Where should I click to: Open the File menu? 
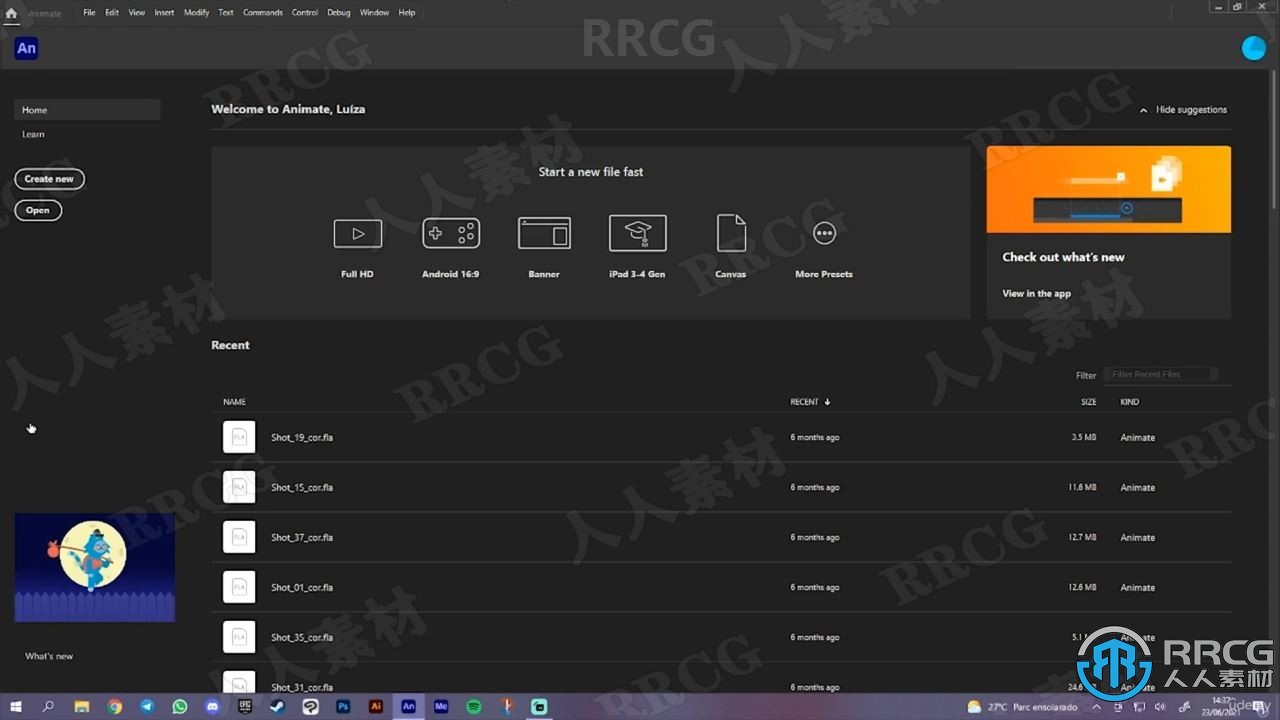click(x=89, y=13)
